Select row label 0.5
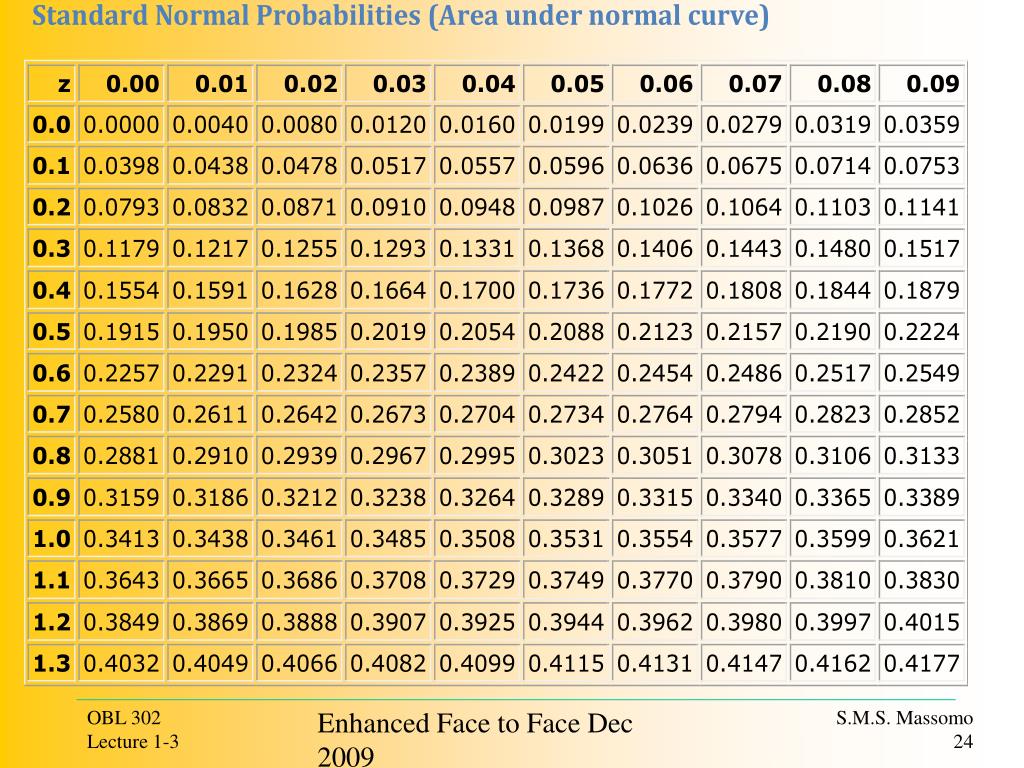This screenshot has width=1024, height=768. click(x=52, y=332)
